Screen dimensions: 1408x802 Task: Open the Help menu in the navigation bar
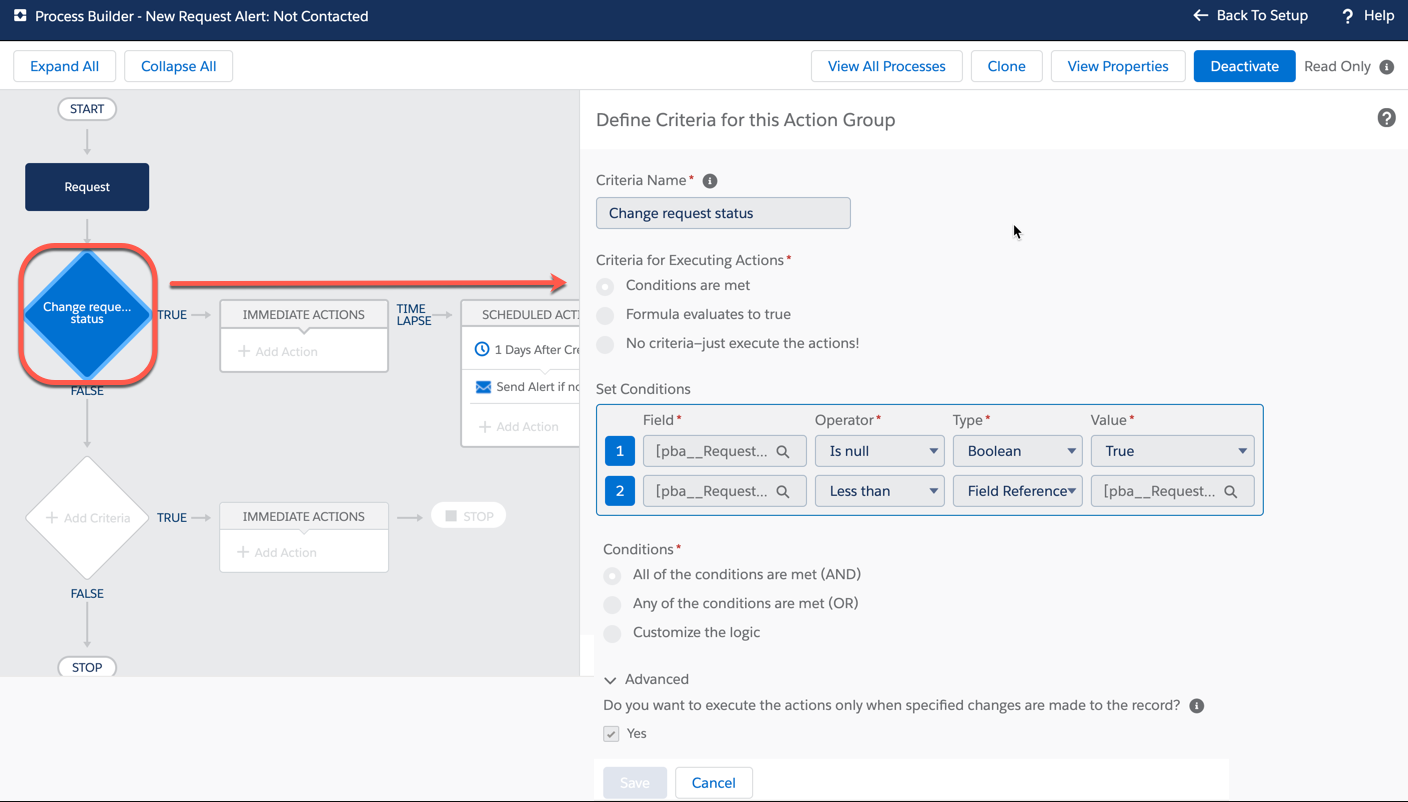point(1367,16)
